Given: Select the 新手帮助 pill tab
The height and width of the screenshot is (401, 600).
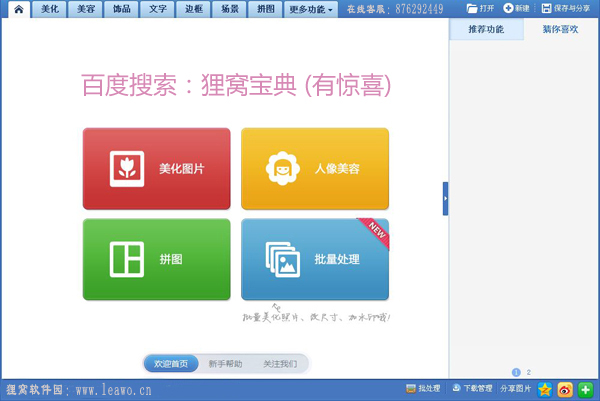Looking at the screenshot, I should point(225,364).
